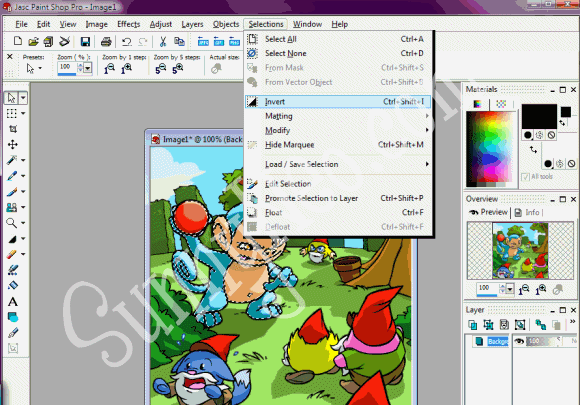Click the Overview palette zoom in icon
The height and width of the screenshot is (405, 580).
click(540, 290)
